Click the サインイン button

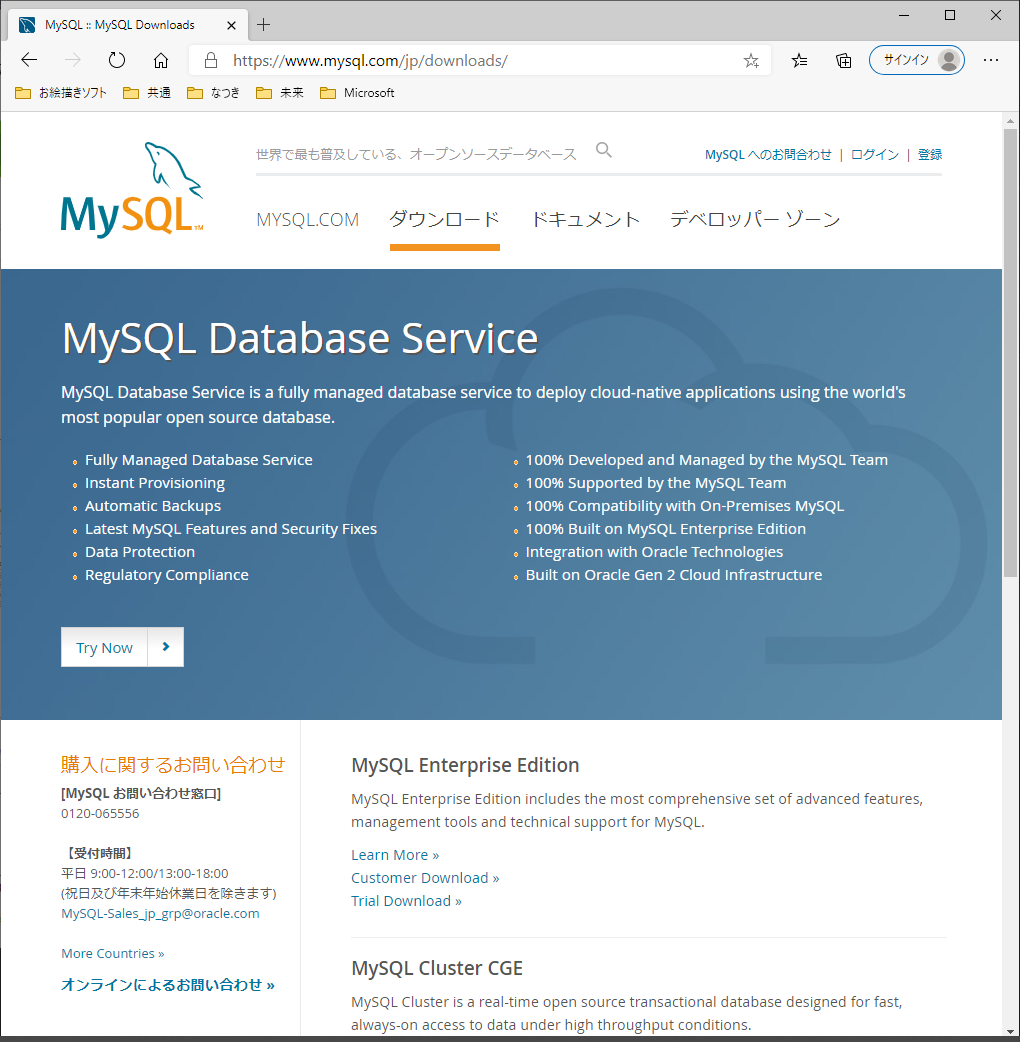click(x=916, y=60)
